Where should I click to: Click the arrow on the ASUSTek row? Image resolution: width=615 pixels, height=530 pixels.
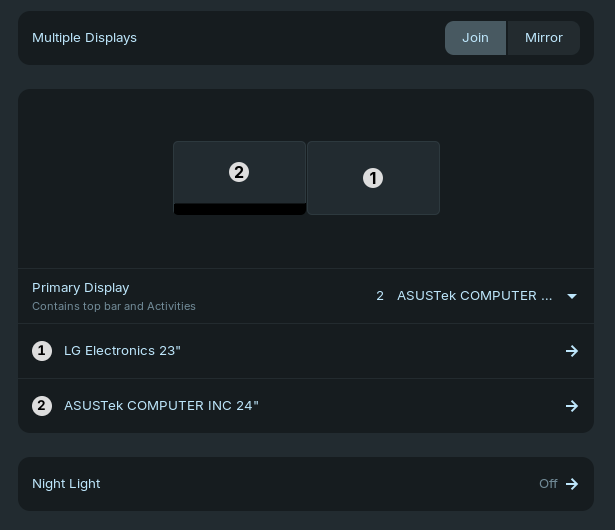click(572, 406)
